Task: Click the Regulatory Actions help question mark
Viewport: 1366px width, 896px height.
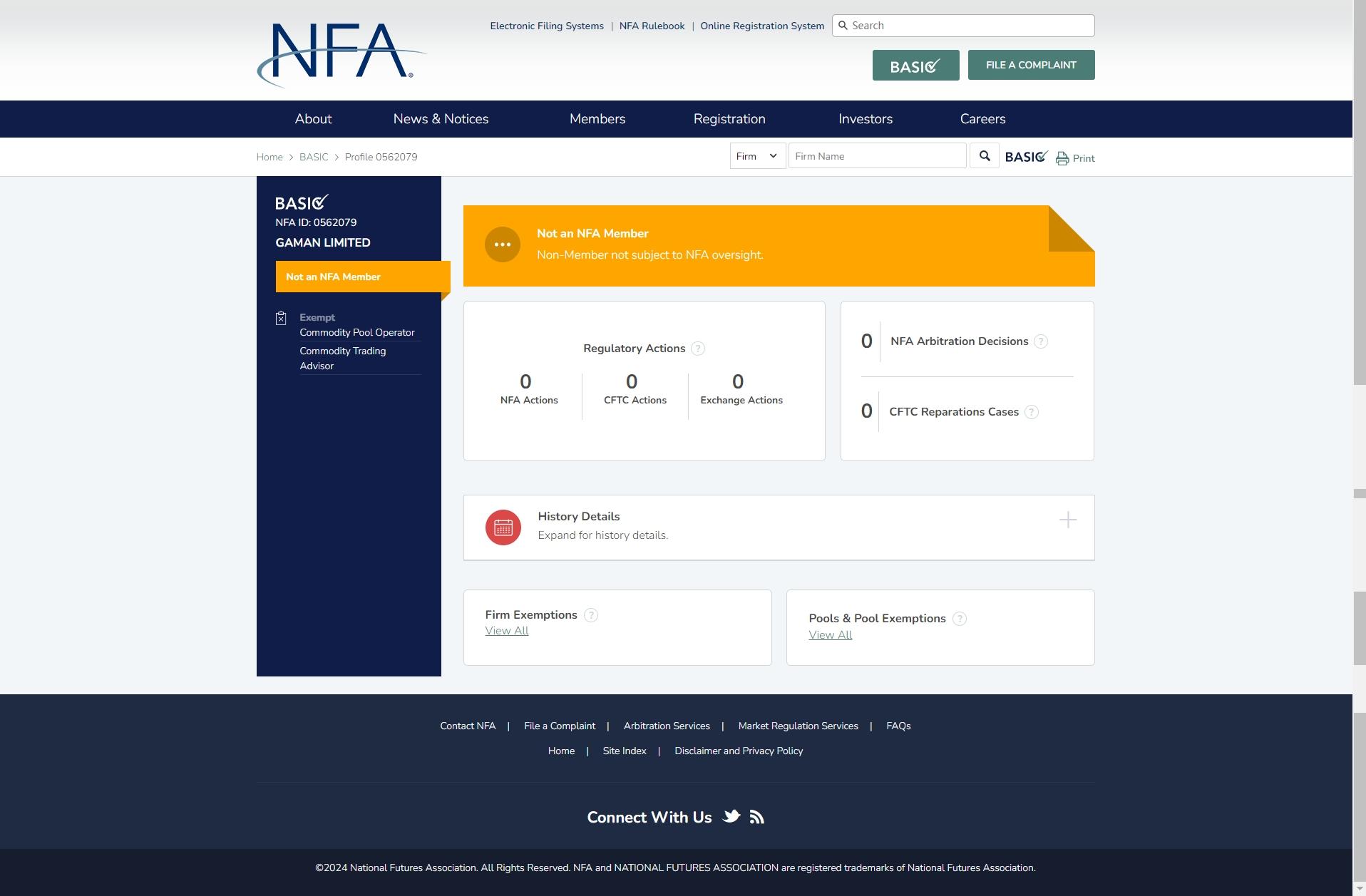Action: click(x=698, y=349)
